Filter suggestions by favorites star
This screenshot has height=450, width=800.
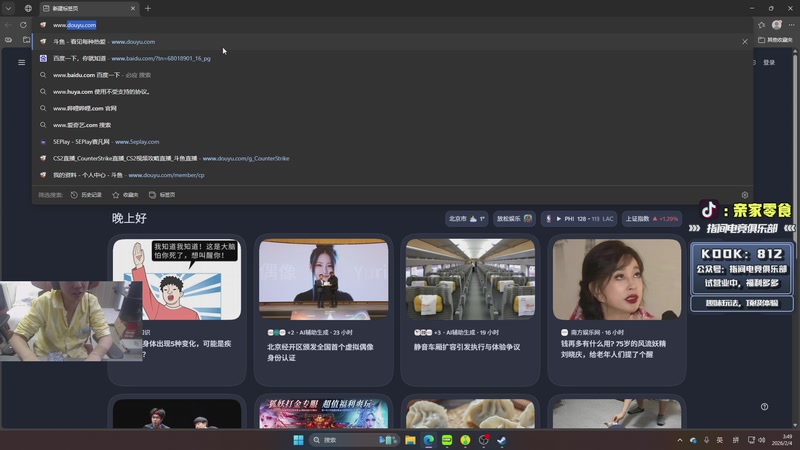click(126, 195)
